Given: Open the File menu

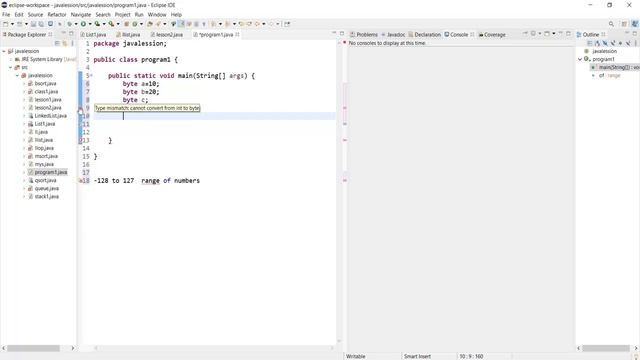Looking at the screenshot, I should [x=6, y=15].
